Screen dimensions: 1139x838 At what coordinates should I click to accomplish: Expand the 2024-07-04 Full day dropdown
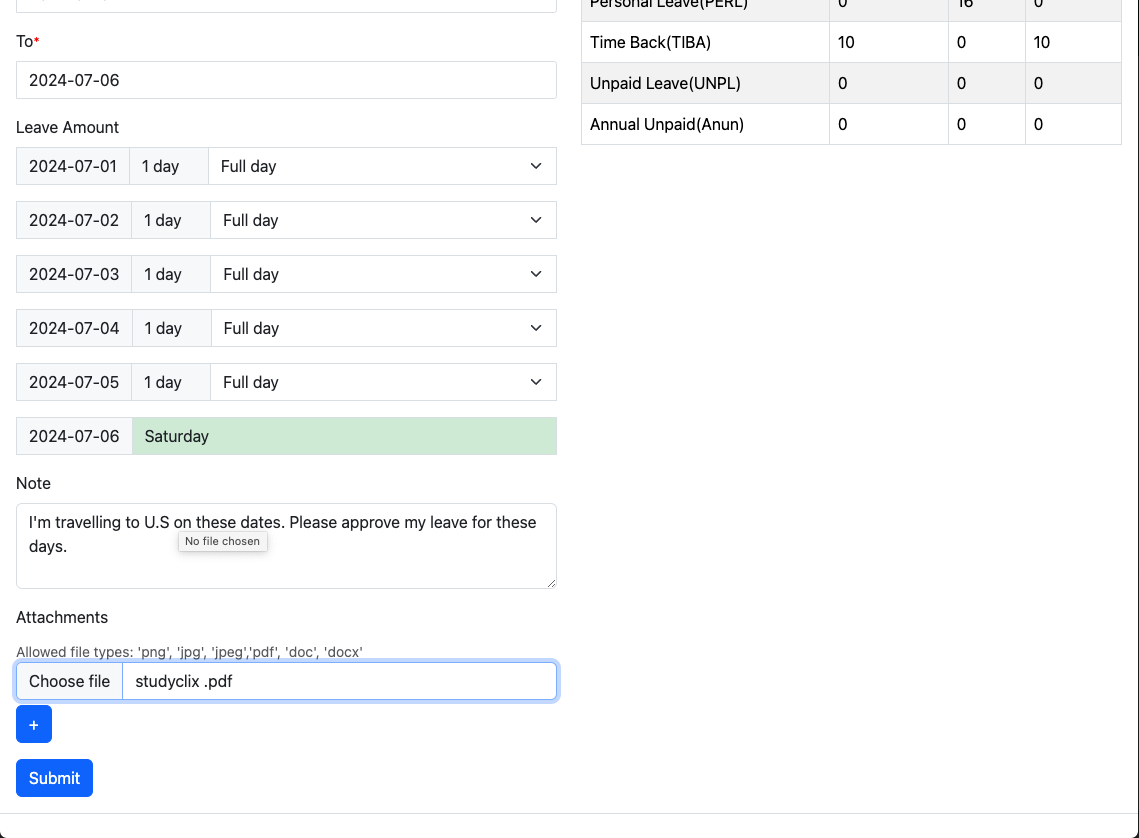pyautogui.click(x=383, y=328)
